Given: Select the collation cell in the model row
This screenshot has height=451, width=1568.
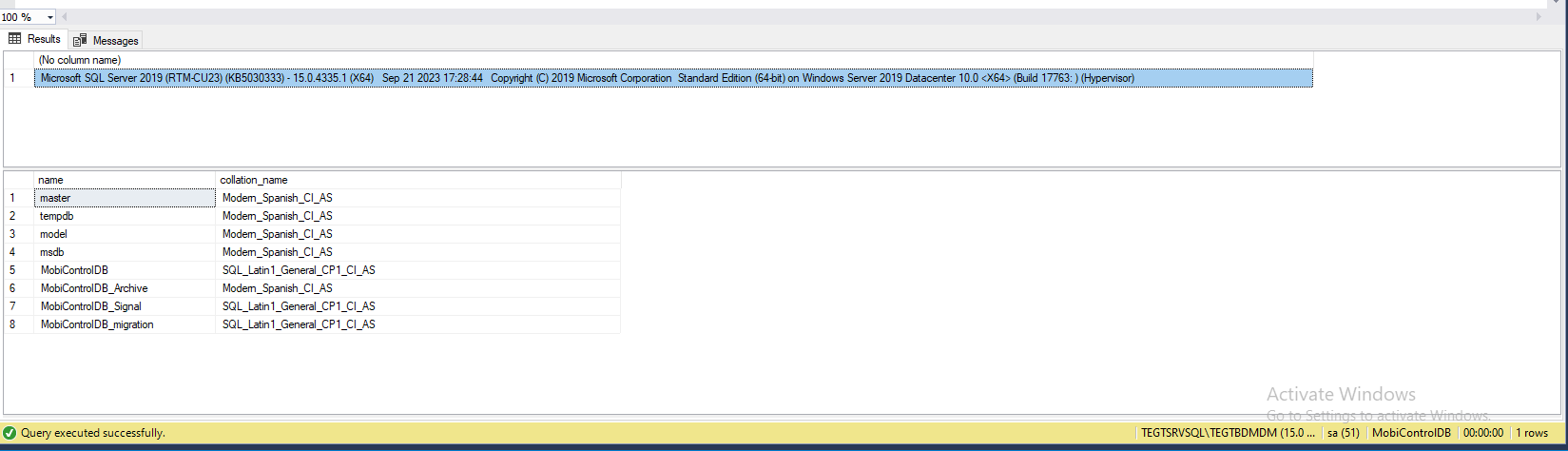Looking at the screenshot, I should pyautogui.click(x=418, y=234).
